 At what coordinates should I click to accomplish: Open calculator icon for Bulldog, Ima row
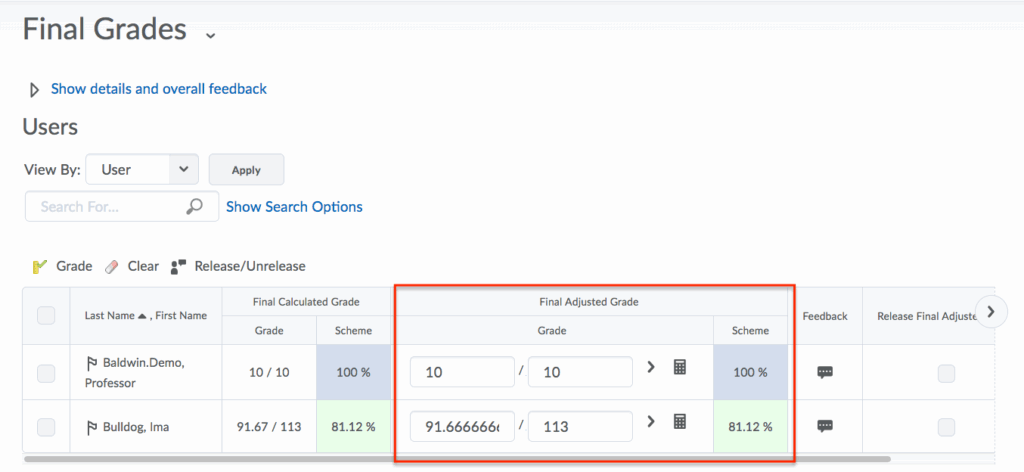pos(680,422)
